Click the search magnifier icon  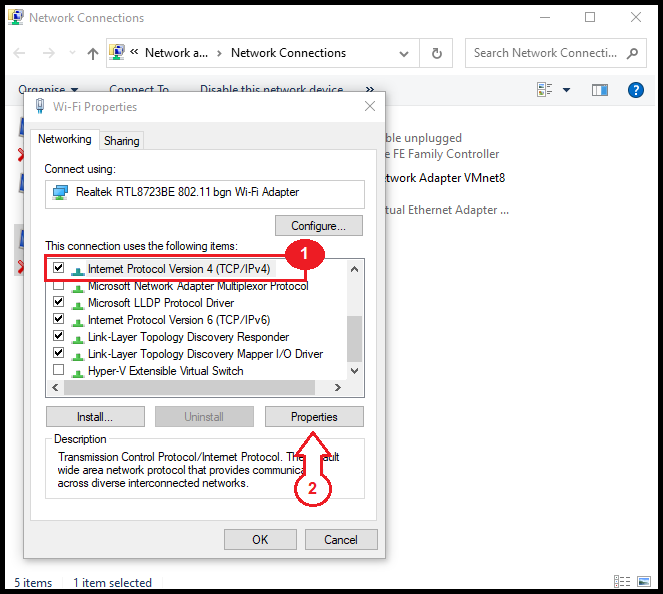[632, 53]
